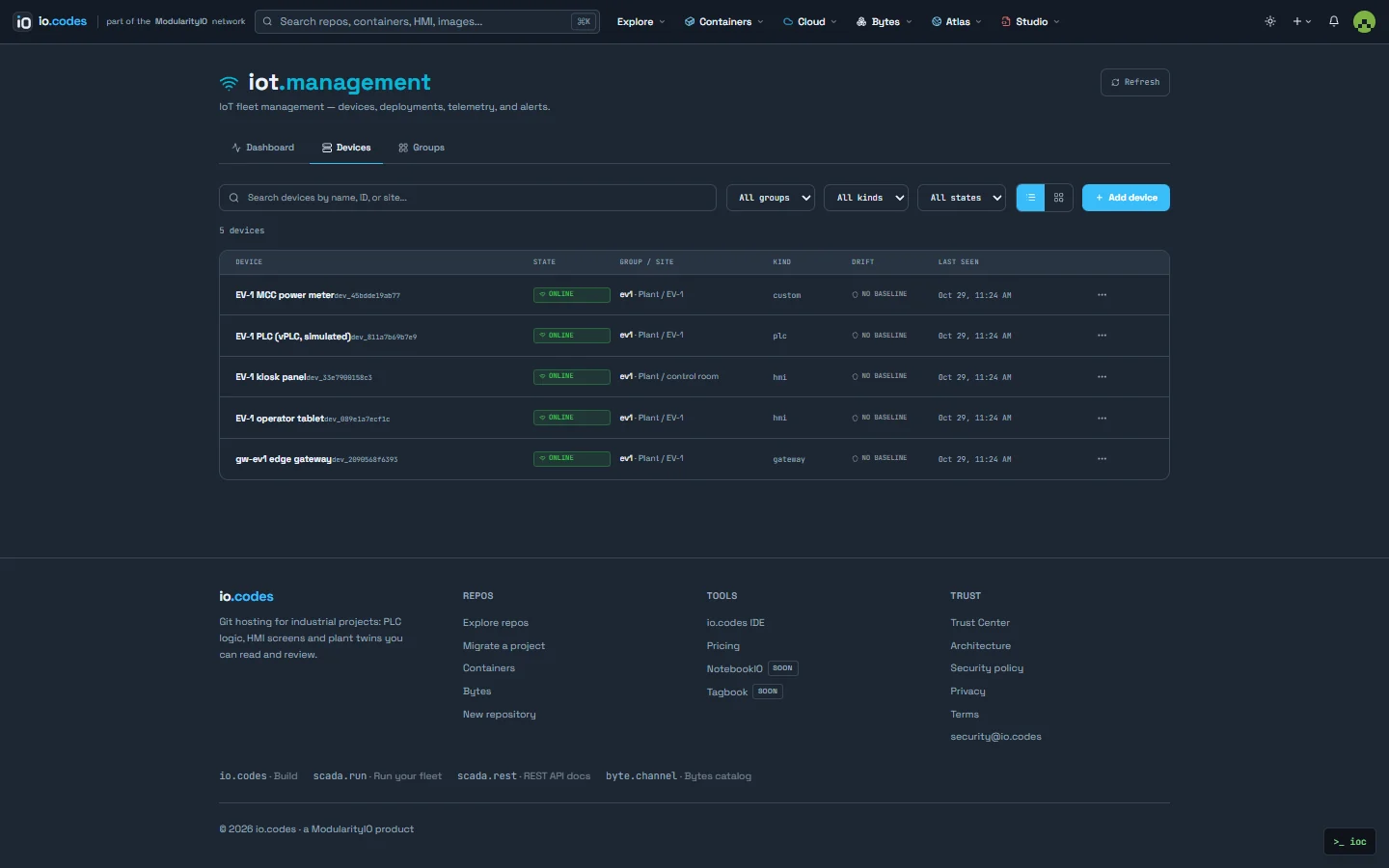Click ONLINE badge of EV-1 MCC power meter
The width and height of the screenshot is (1389, 868).
(571, 295)
